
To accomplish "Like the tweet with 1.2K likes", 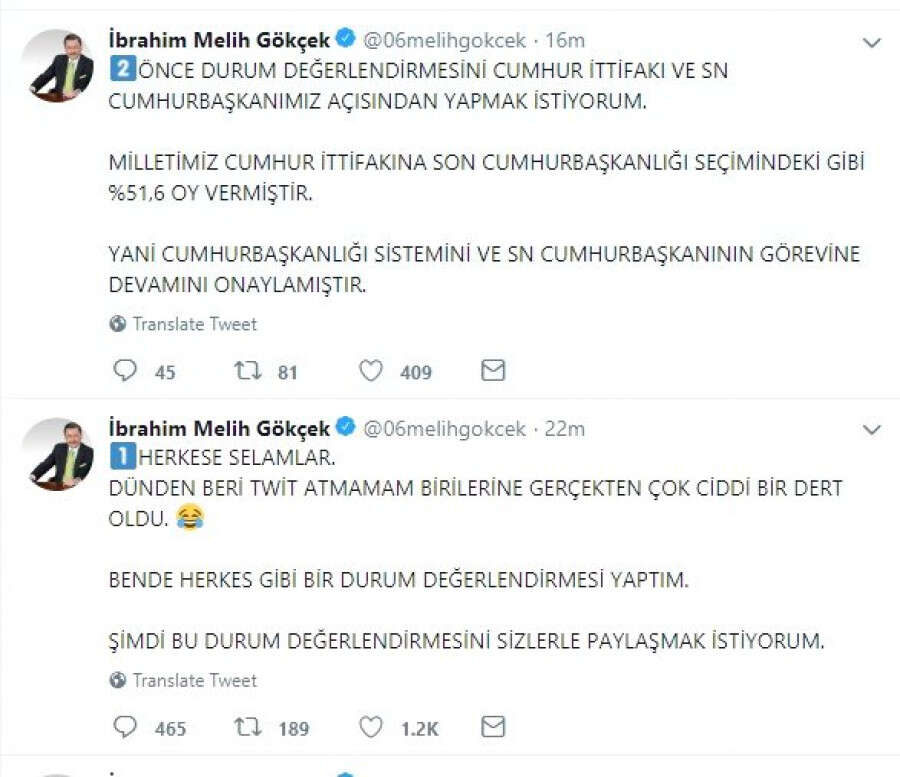I will (371, 728).
